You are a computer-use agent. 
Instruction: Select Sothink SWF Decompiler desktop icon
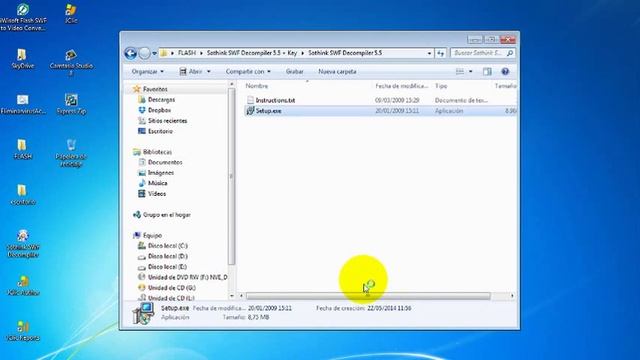(x=23, y=244)
